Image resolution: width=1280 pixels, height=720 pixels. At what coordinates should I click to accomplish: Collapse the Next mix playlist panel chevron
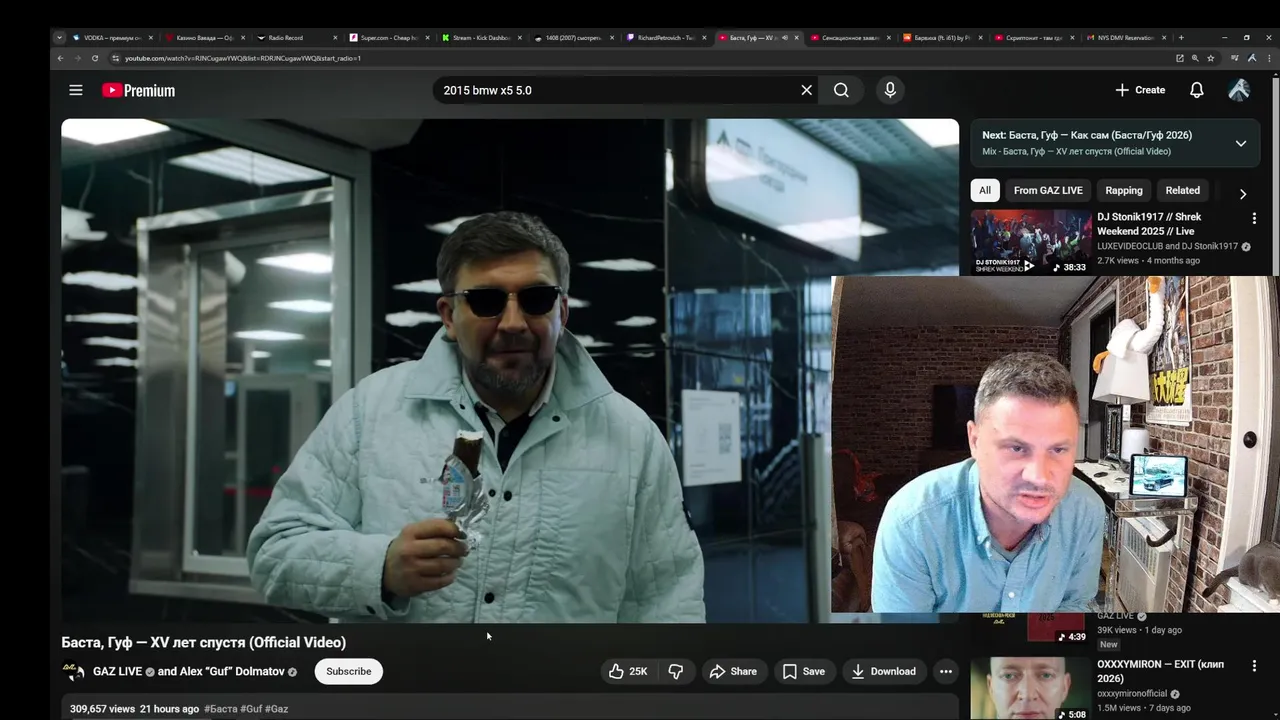(x=1240, y=143)
